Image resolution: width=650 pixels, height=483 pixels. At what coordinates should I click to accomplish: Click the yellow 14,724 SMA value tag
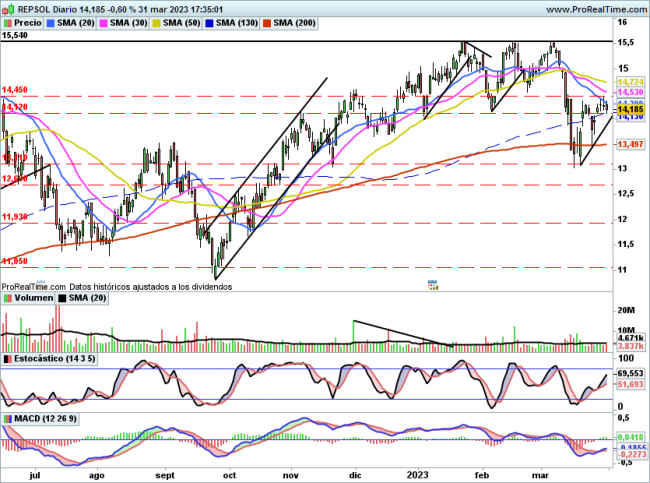coord(630,82)
